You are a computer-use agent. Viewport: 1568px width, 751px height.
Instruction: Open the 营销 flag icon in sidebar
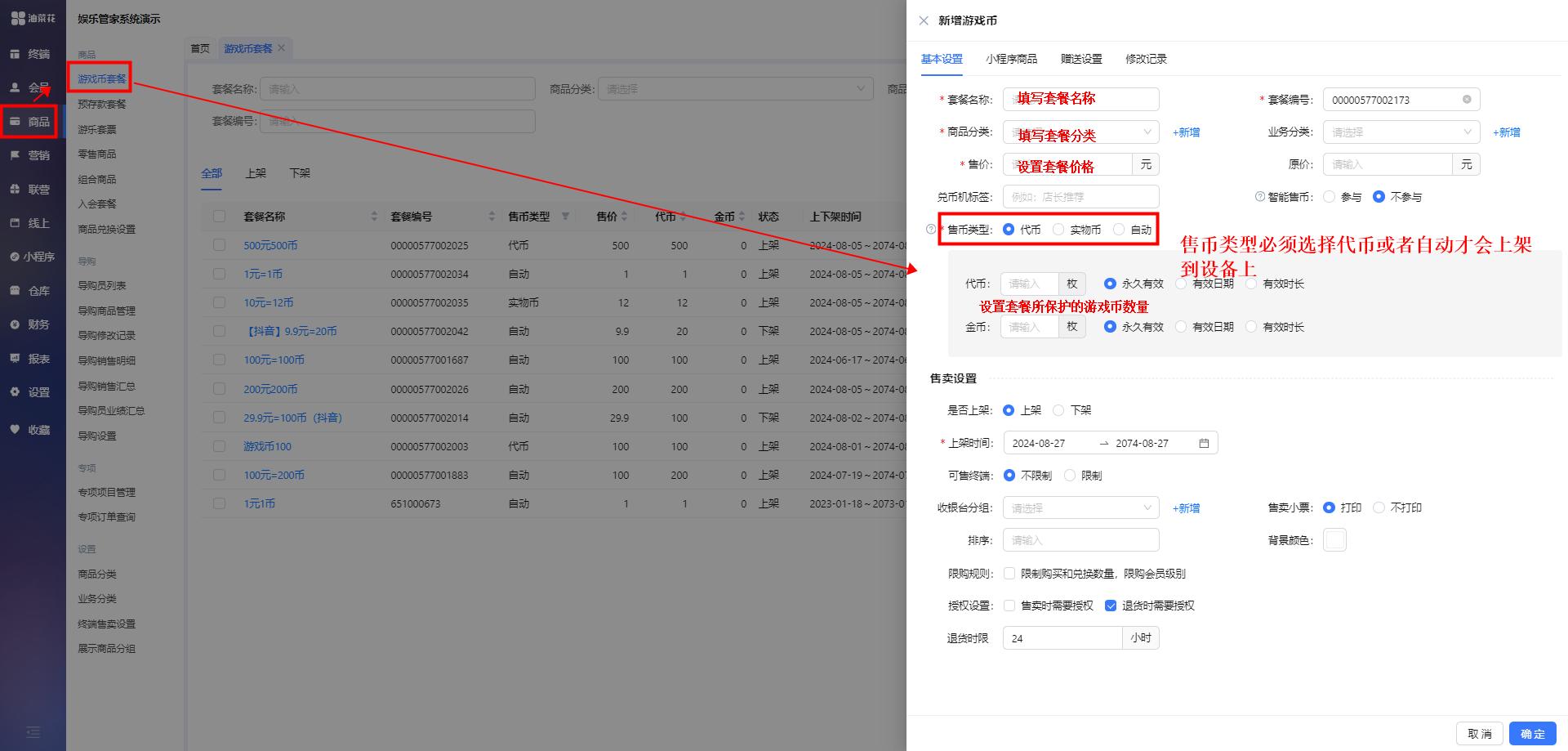(x=15, y=155)
